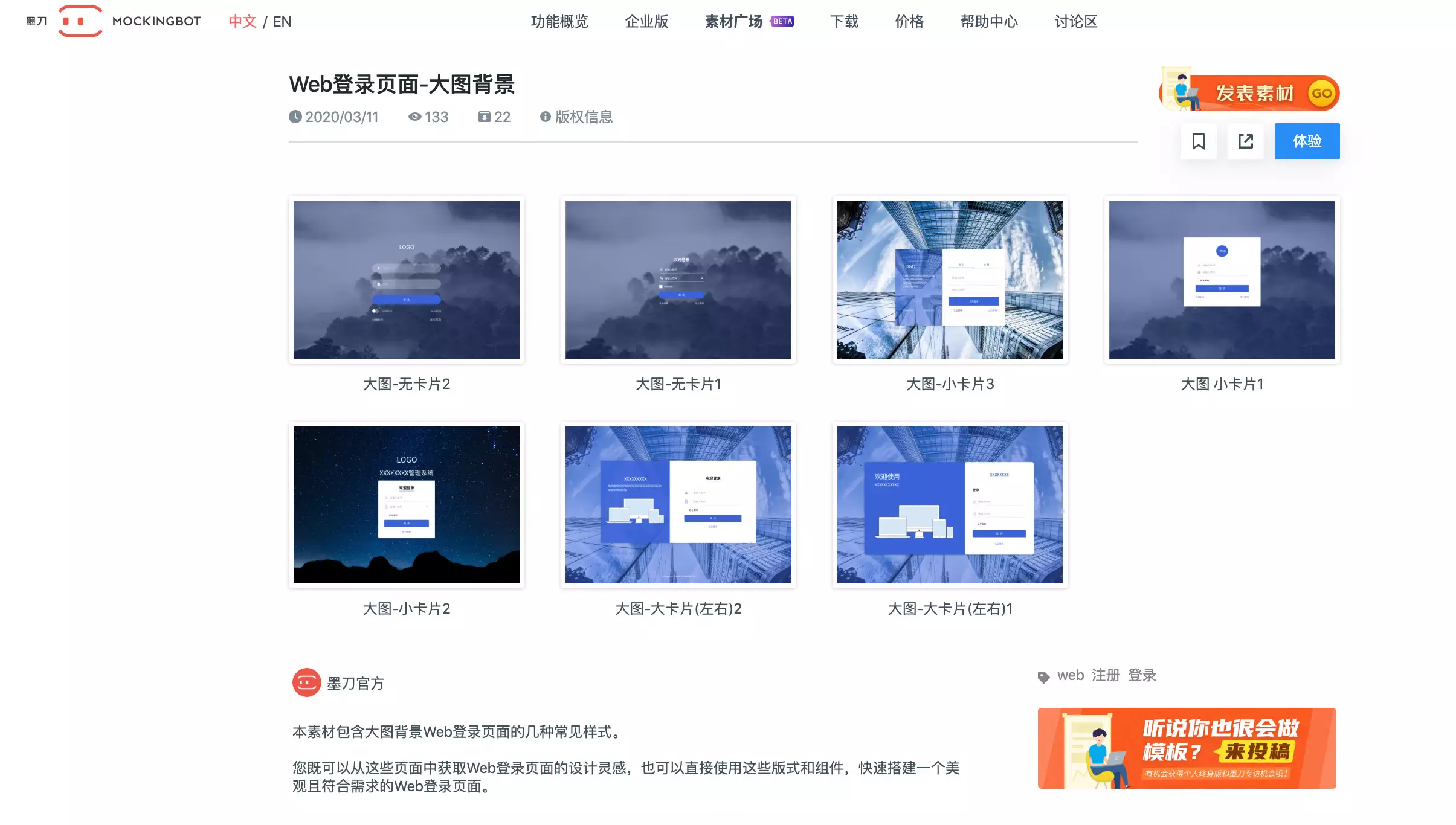Click the Mockingbot logo icon

(77, 21)
